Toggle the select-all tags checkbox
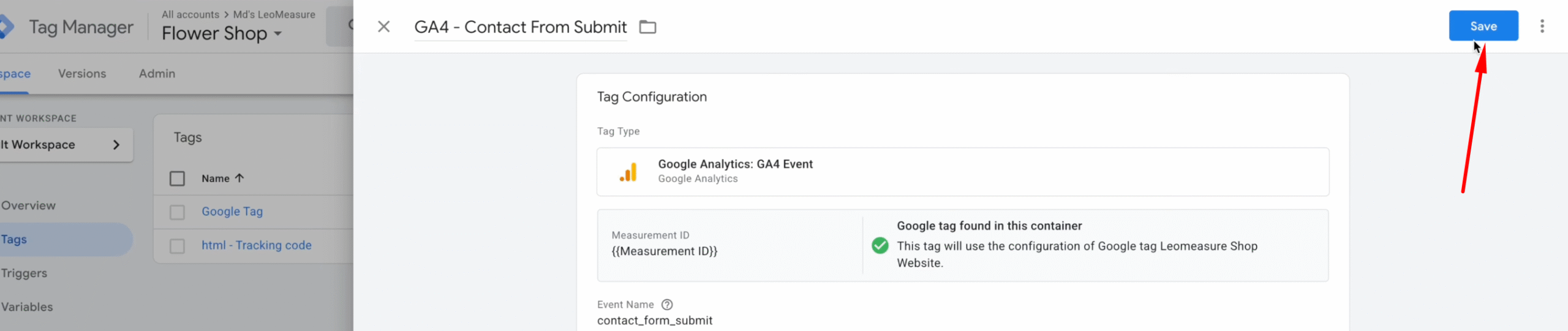Screen dimensions: 1568x331 [x=177, y=179]
